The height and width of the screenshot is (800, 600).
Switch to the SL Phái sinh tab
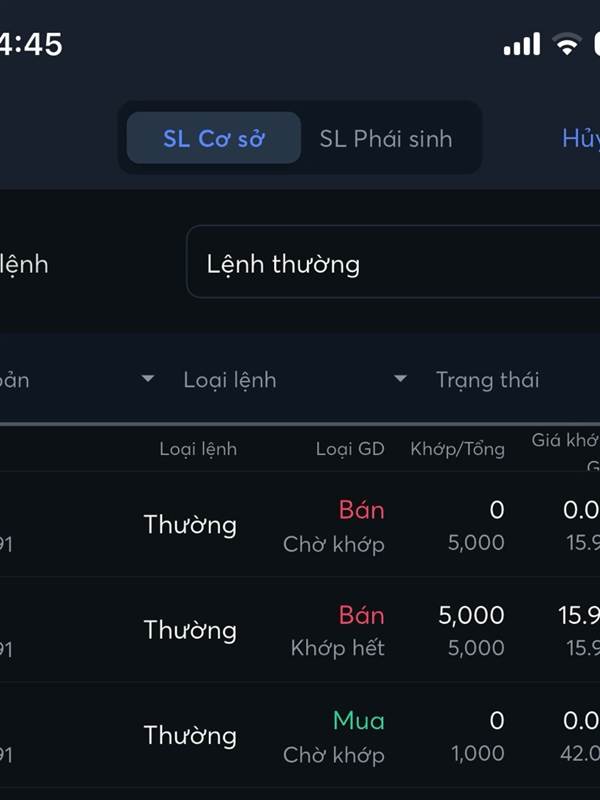click(x=386, y=139)
